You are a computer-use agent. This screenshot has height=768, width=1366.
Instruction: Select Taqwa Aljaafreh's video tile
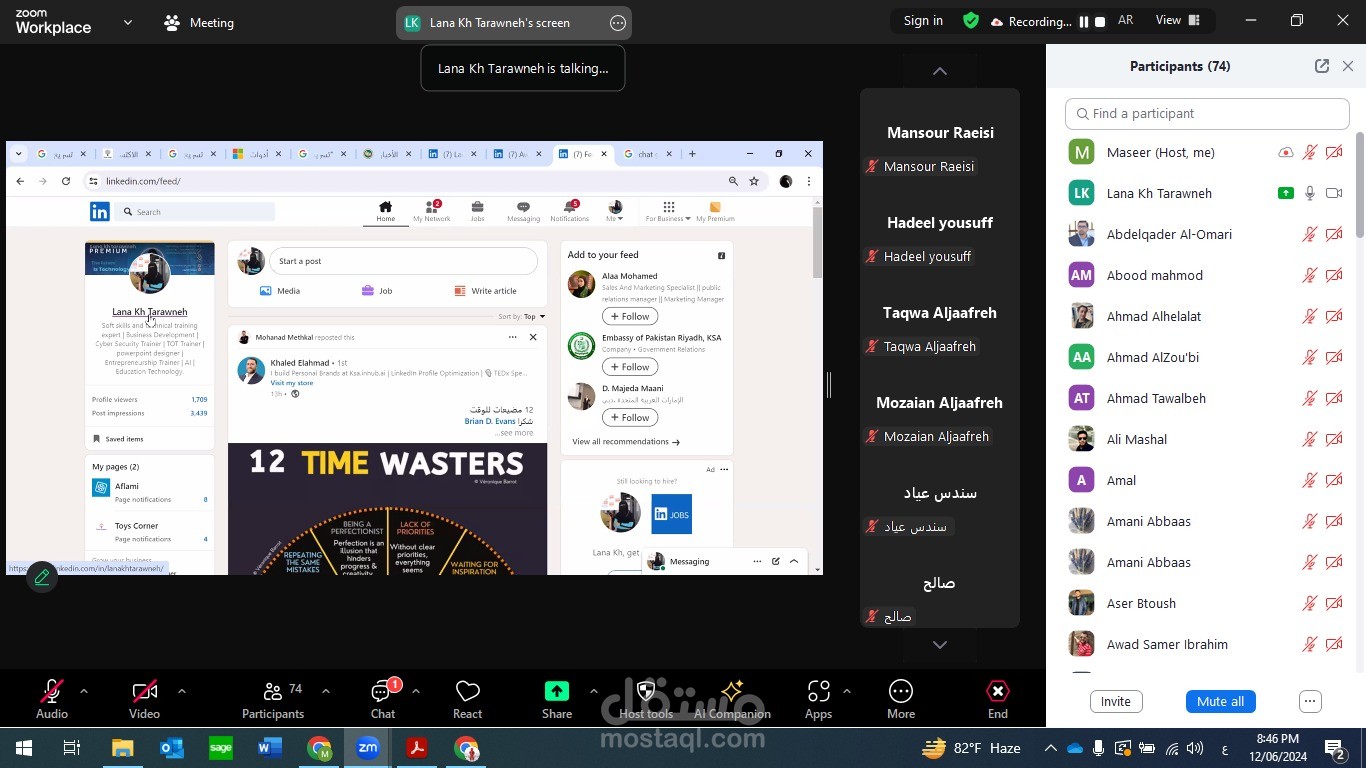[940, 313]
